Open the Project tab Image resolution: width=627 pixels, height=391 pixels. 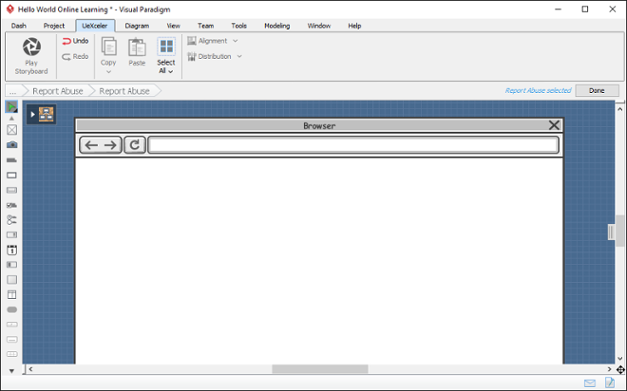[x=54, y=26]
